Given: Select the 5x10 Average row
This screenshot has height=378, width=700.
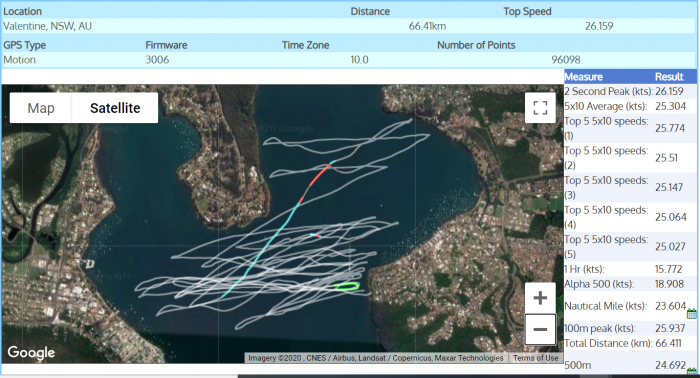Looking at the screenshot, I should (x=630, y=106).
